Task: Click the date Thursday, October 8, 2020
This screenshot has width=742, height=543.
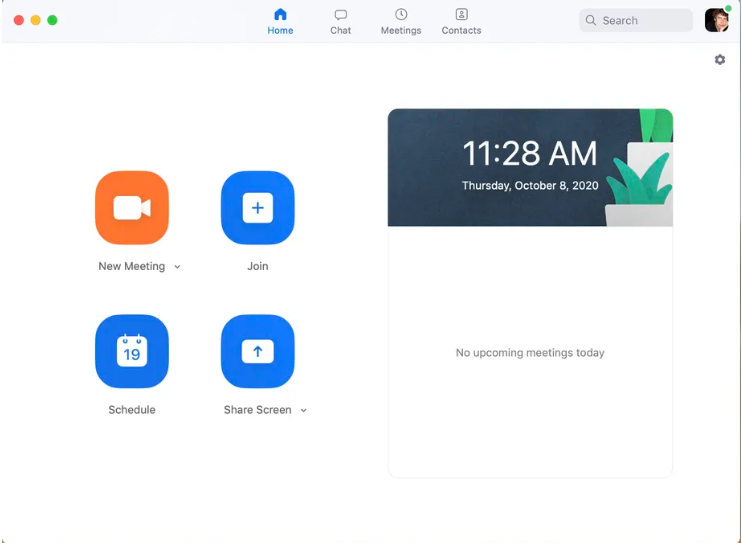Action: coord(529,186)
